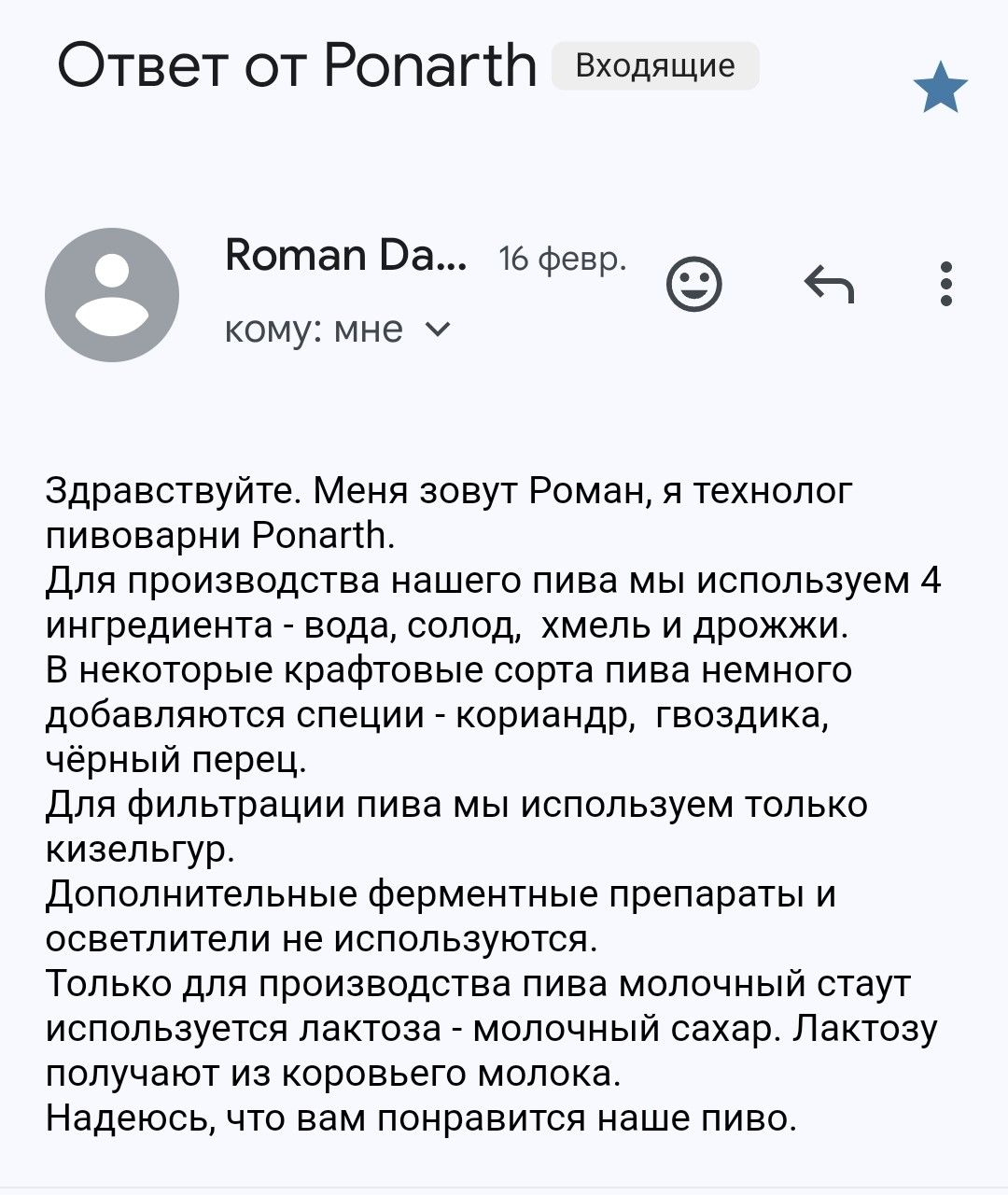Select the subject Ответ от Ponarth

(x=298, y=66)
